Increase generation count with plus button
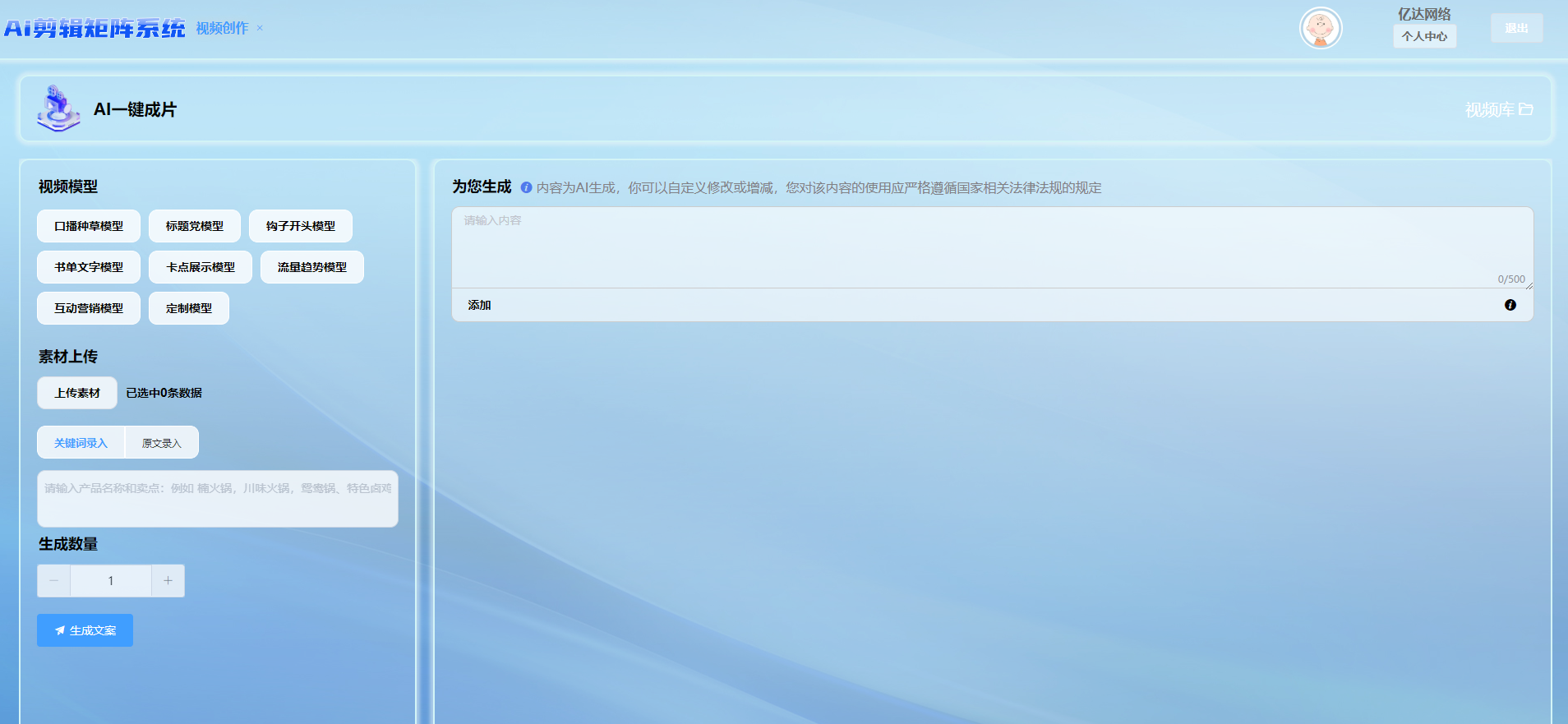The height and width of the screenshot is (724, 1568). click(168, 581)
